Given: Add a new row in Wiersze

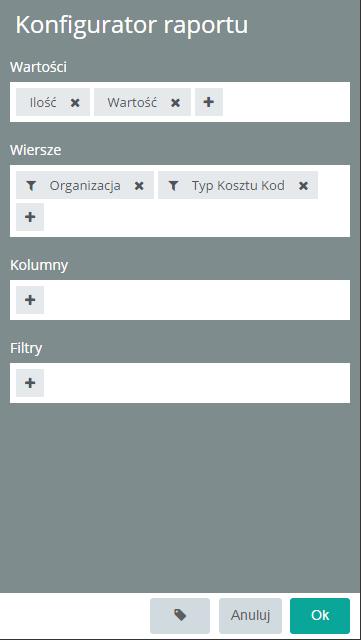Looking at the screenshot, I should coord(30,217).
